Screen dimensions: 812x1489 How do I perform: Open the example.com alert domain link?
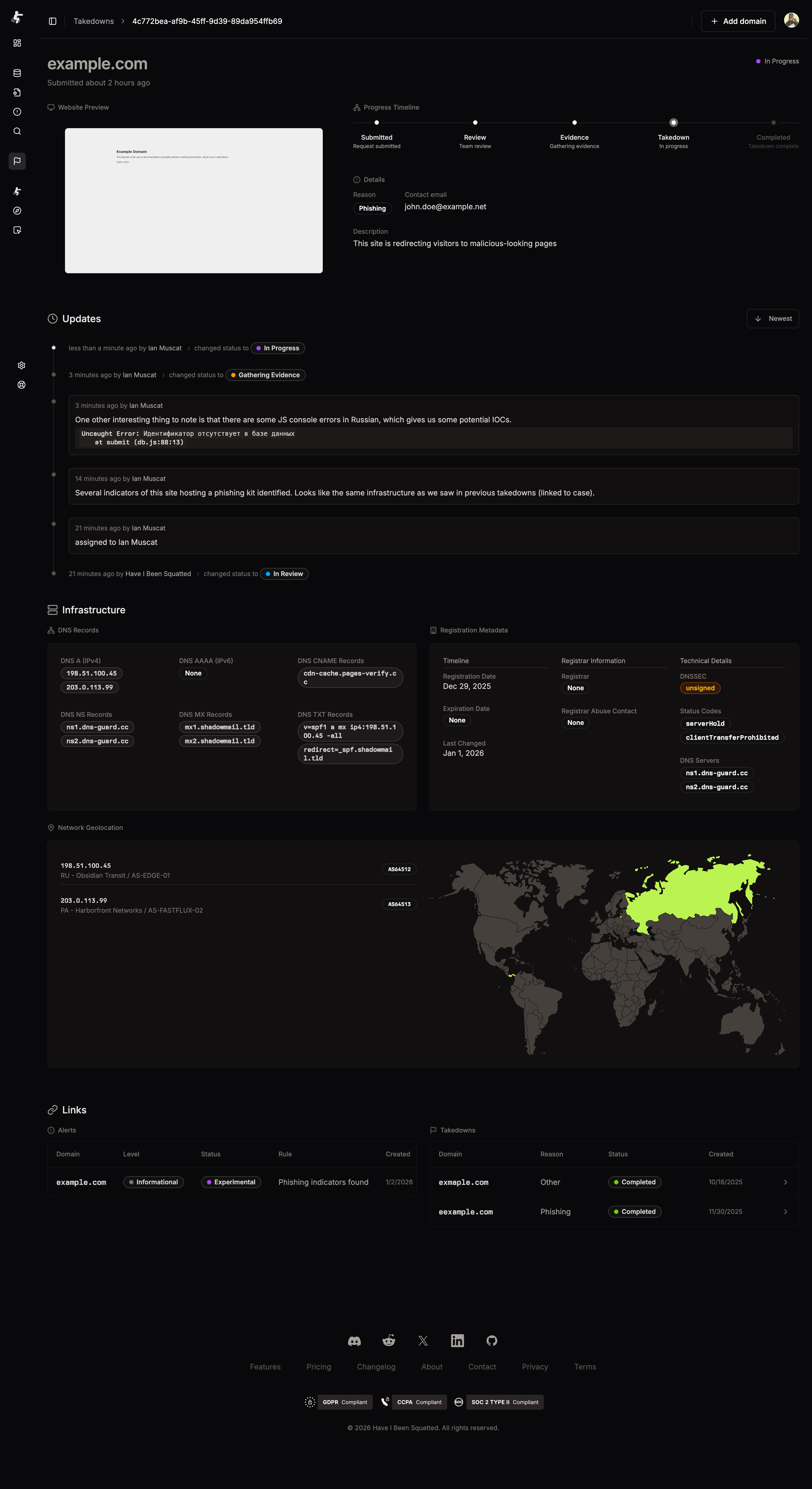coord(81,1182)
